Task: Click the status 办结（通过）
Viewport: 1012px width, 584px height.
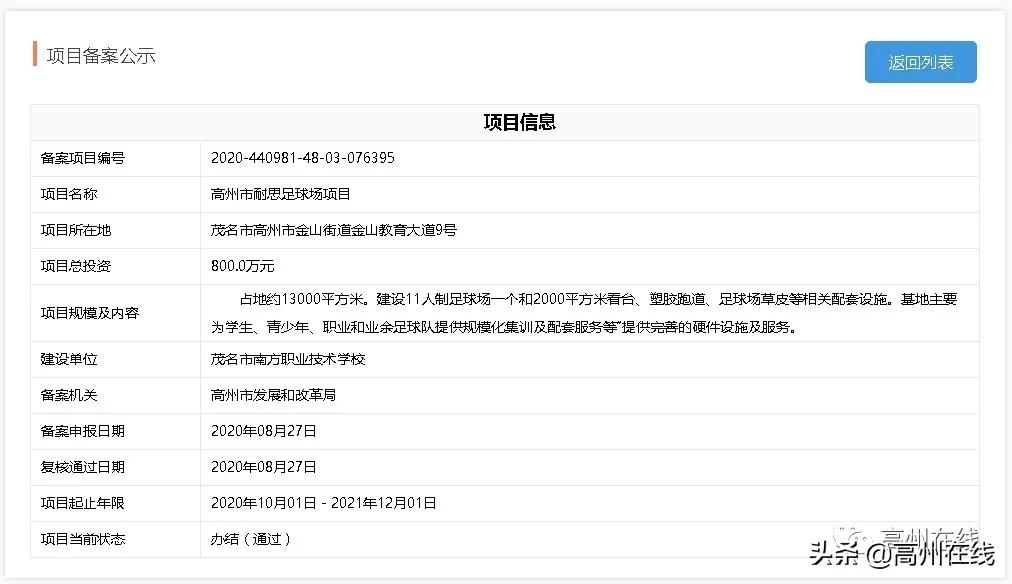Action: pos(248,539)
